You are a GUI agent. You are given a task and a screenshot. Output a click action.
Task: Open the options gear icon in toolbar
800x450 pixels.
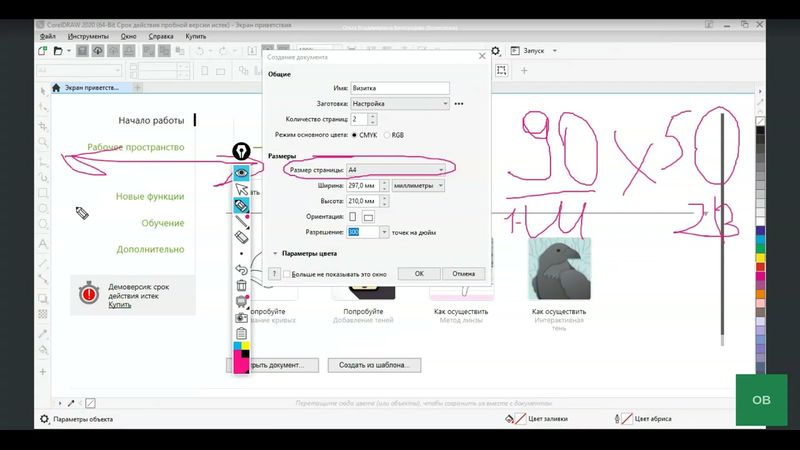(495, 50)
